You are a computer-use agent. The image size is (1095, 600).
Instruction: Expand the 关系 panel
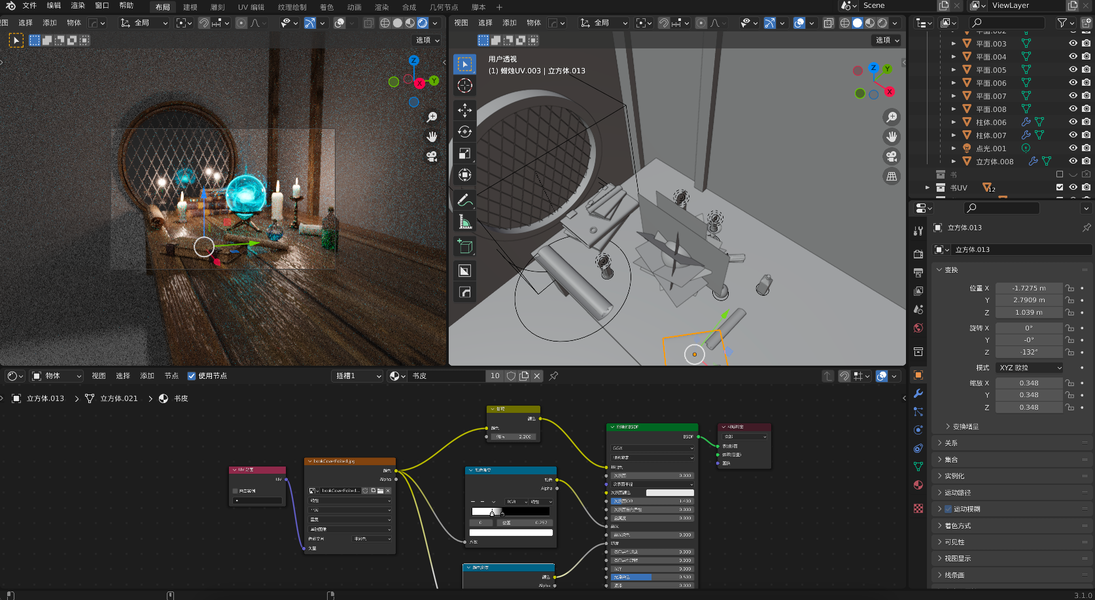tap(1013, 443)
